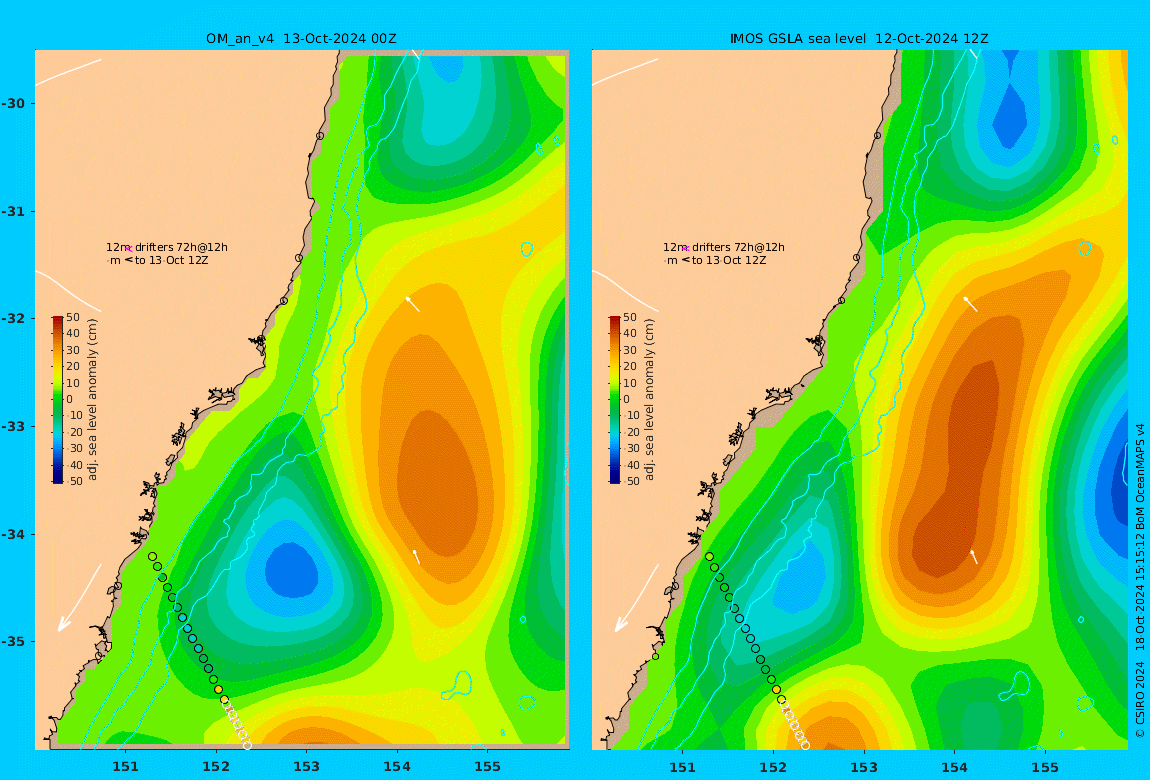The height and width of the screenshot is (780, 1150).
Task: Select the right map's sea level anomaly color bar
Action: click(615, 400)
